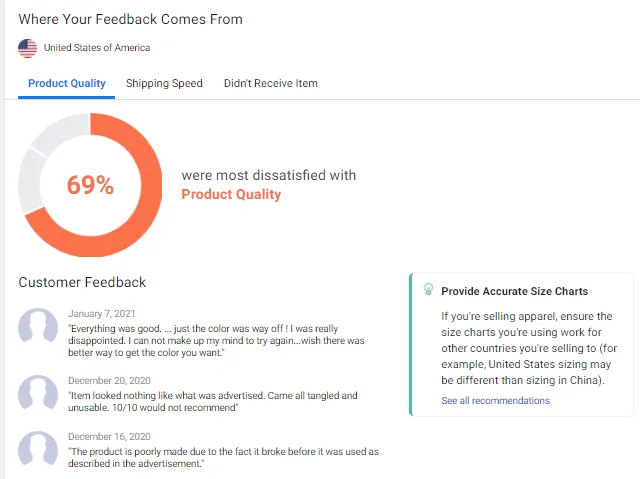Switch to the Product Quality tab
Viewport: 640px width, 479px height.
(67, 83)
